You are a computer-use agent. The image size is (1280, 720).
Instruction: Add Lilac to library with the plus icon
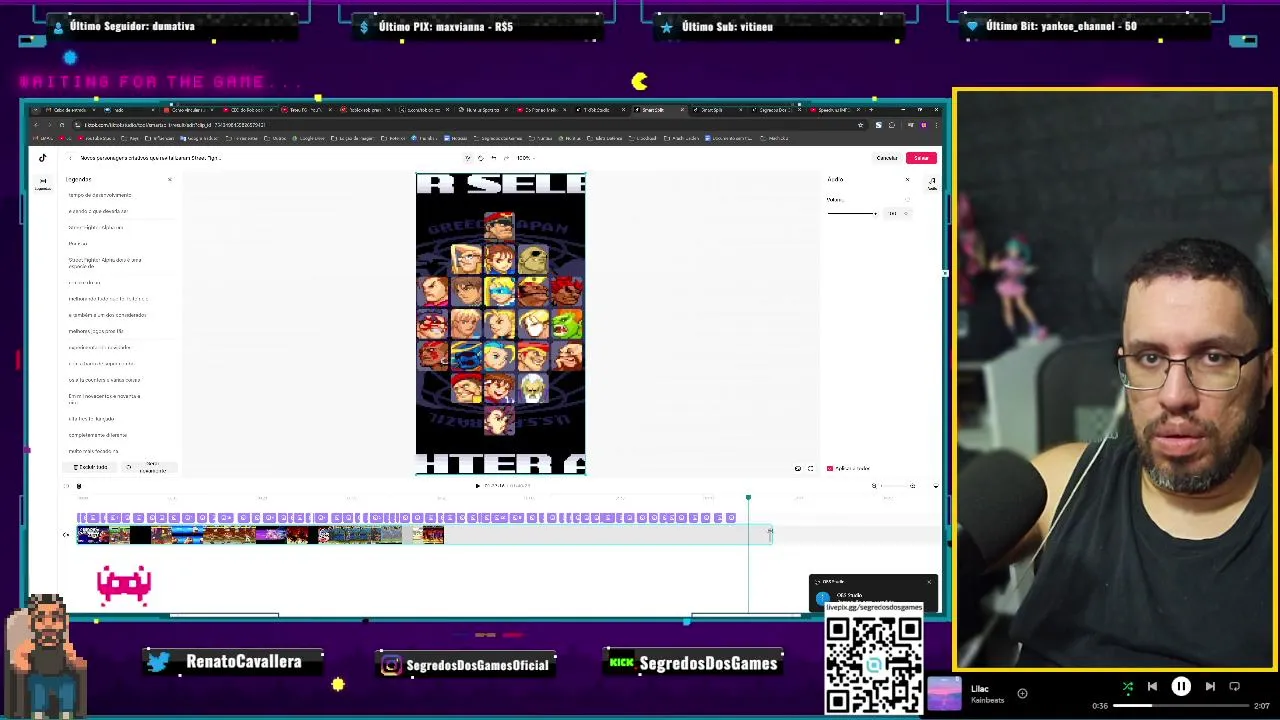click(x=1022, y=693)
